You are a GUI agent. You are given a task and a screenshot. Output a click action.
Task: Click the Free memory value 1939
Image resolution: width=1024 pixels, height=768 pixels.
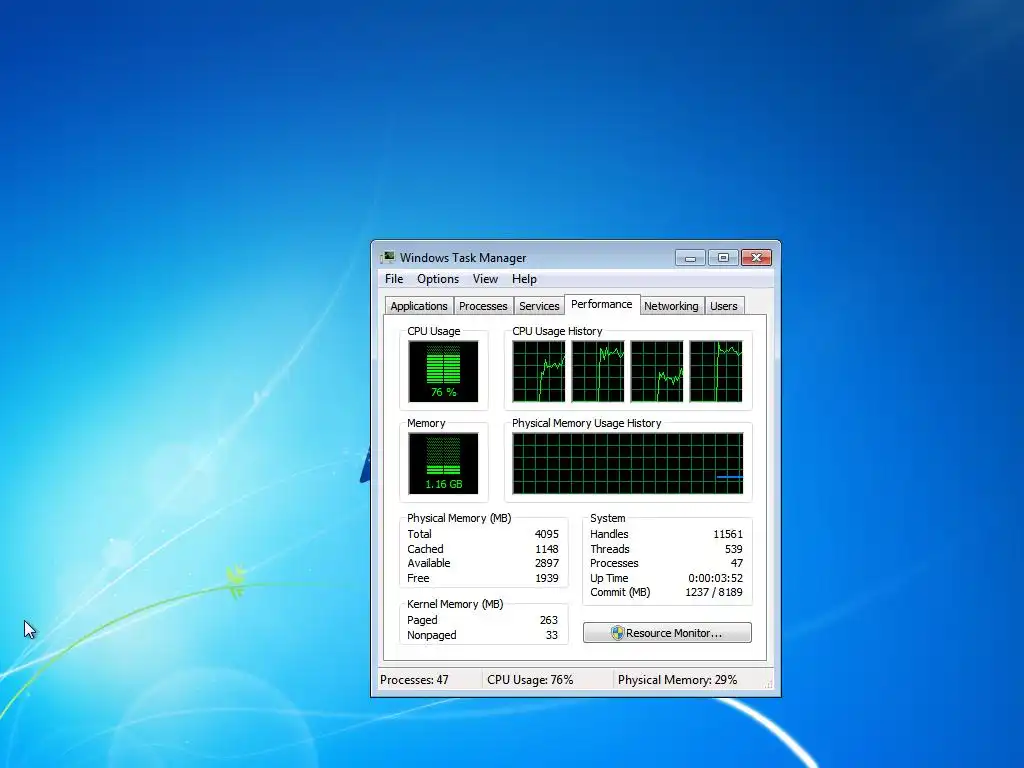tap(547, 578)
